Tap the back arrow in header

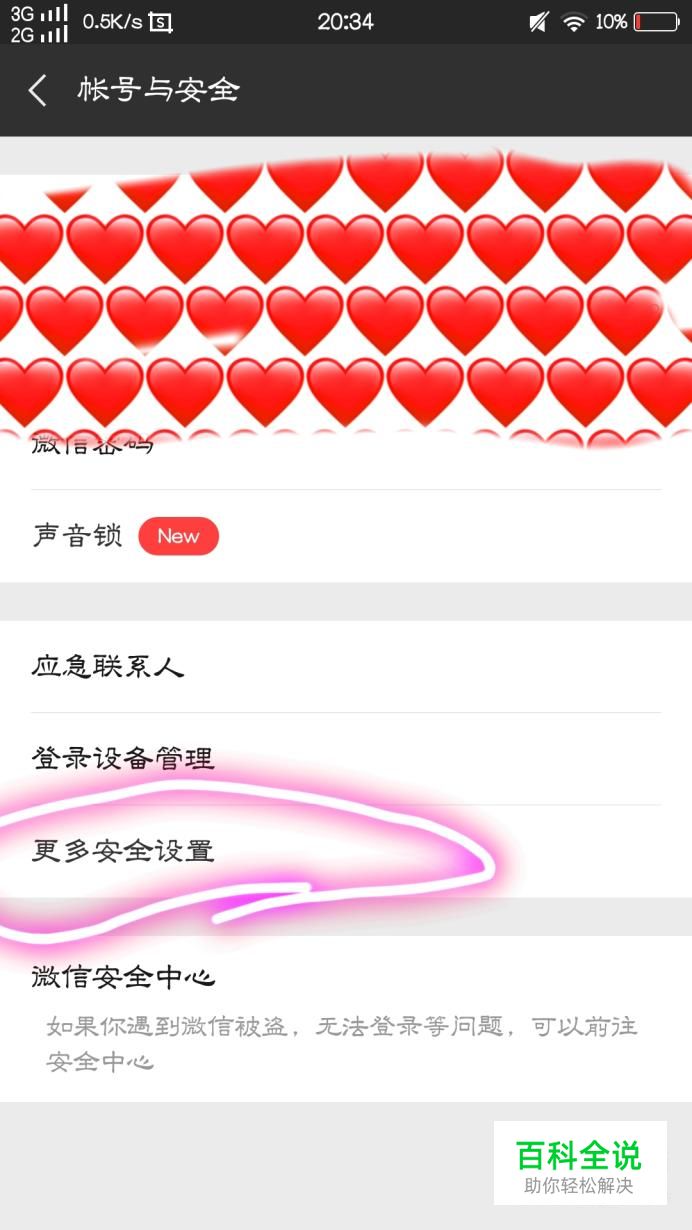pos(38,90)
